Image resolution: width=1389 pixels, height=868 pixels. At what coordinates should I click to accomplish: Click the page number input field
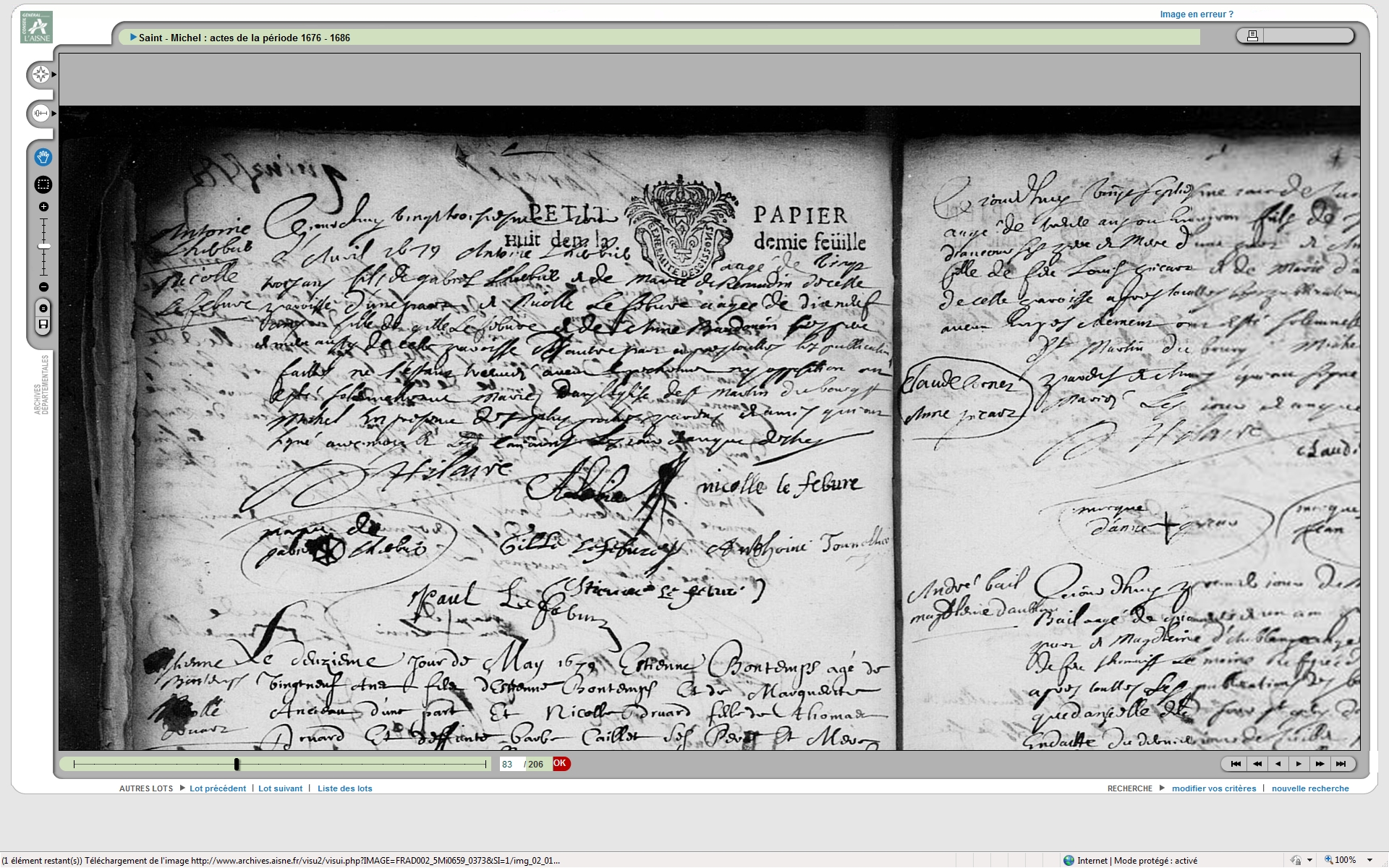point(510,764)
